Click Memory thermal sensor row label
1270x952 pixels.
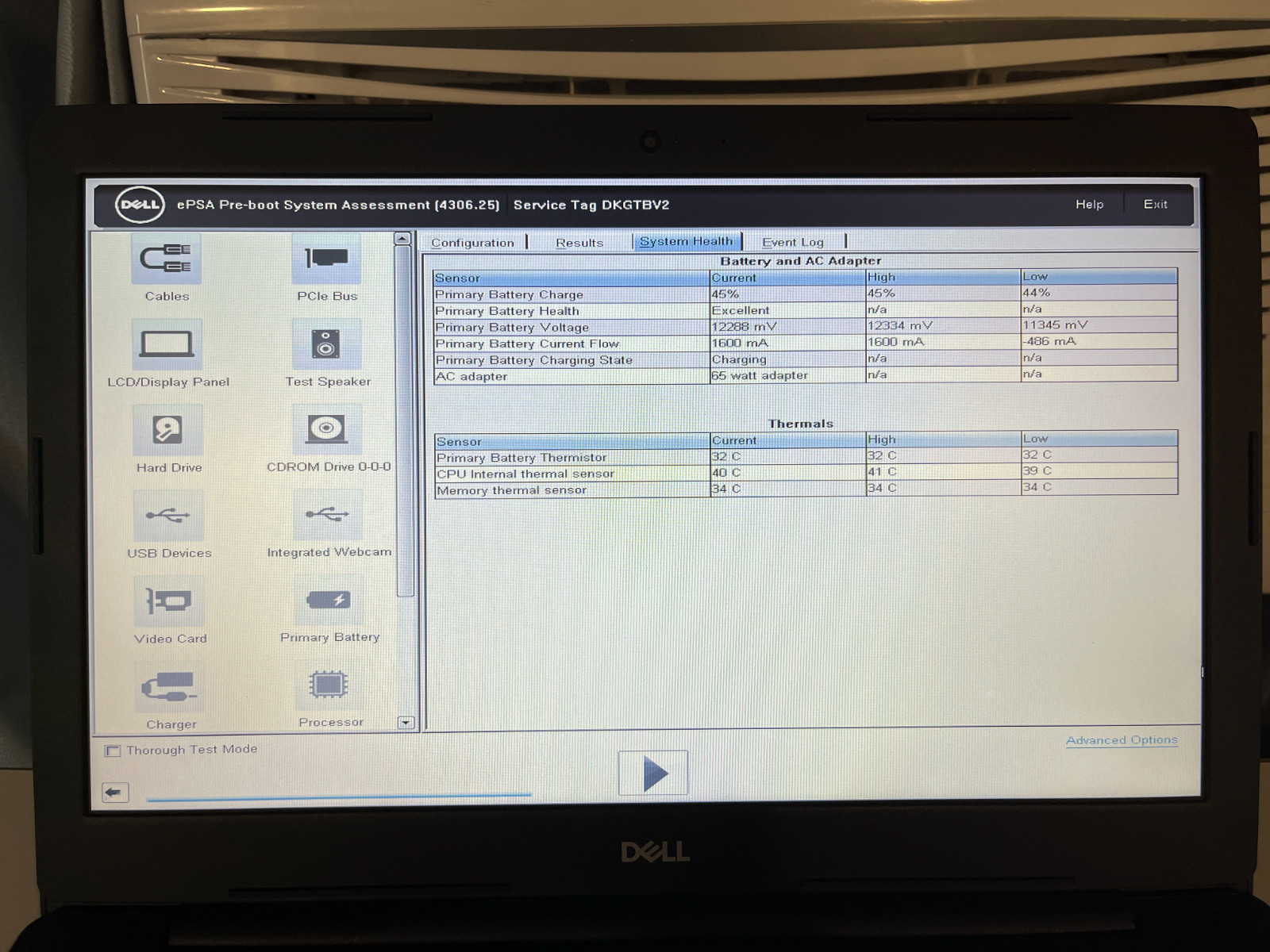click(x=512, y=490)
